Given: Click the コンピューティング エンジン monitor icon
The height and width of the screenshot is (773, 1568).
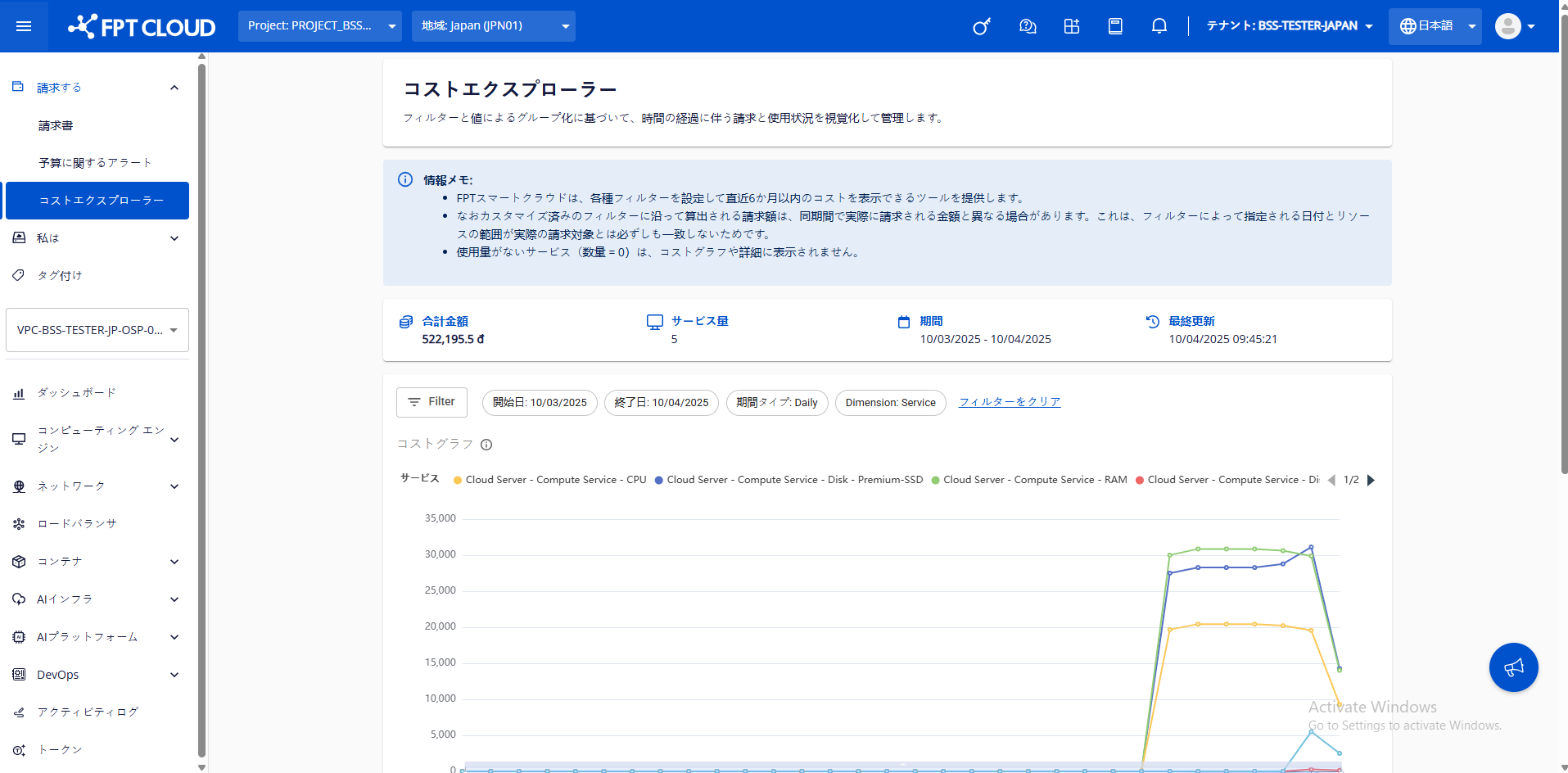Looking at the screenshot, I should point(19,439).
